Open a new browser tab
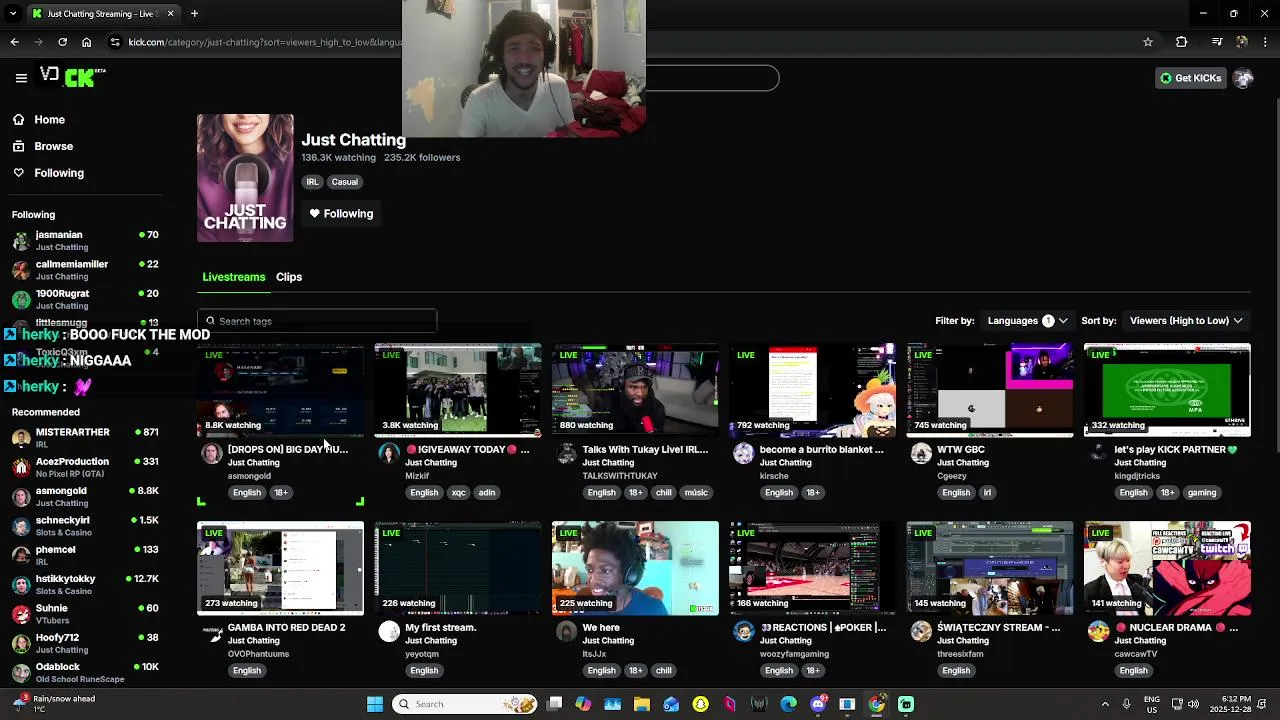1280x720 pixels. (194, 13)
